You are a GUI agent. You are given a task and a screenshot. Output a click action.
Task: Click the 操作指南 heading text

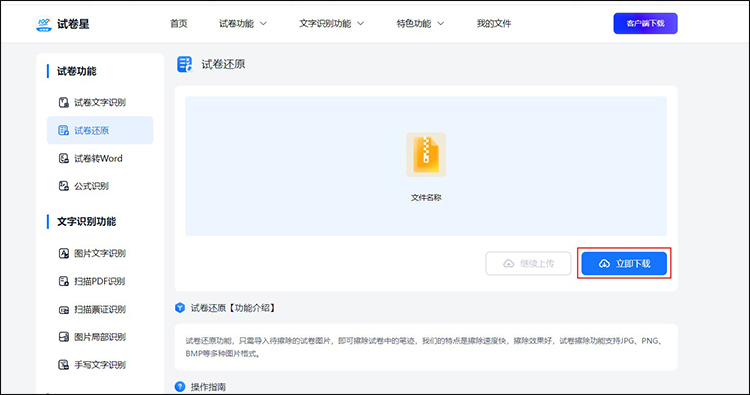[x=208, y=386]
